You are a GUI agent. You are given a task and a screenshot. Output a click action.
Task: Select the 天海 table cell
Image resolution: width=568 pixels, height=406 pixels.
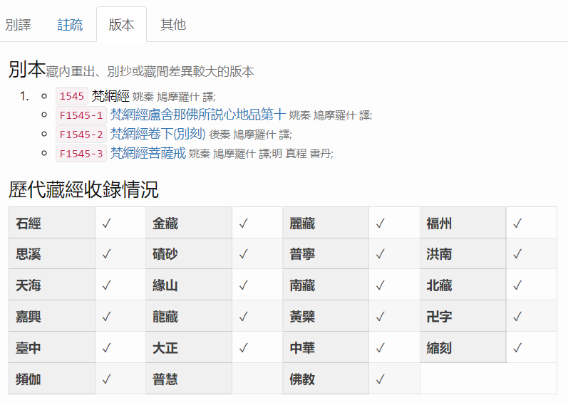(52, 285)
